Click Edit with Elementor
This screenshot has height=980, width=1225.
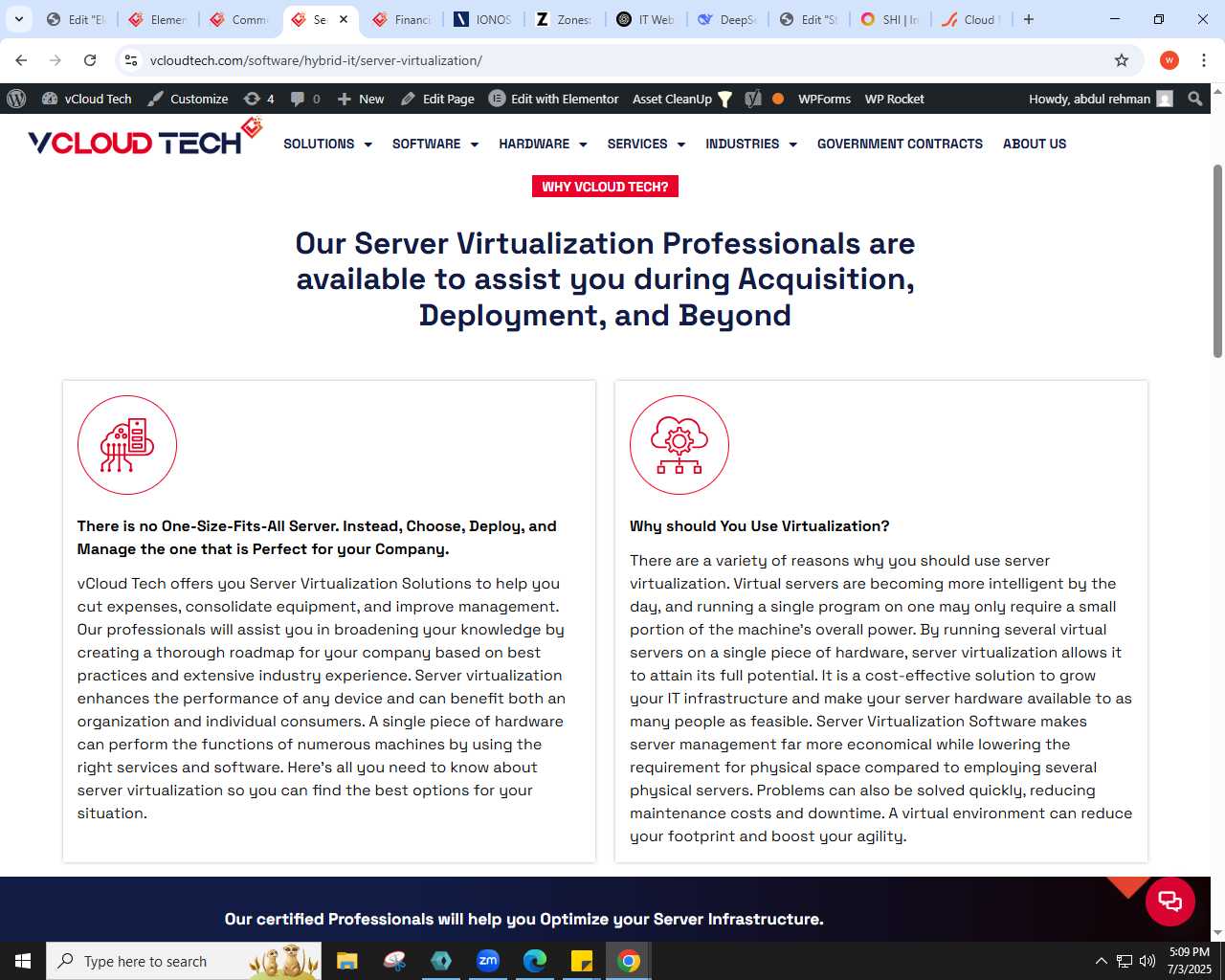tap(554, 99)
